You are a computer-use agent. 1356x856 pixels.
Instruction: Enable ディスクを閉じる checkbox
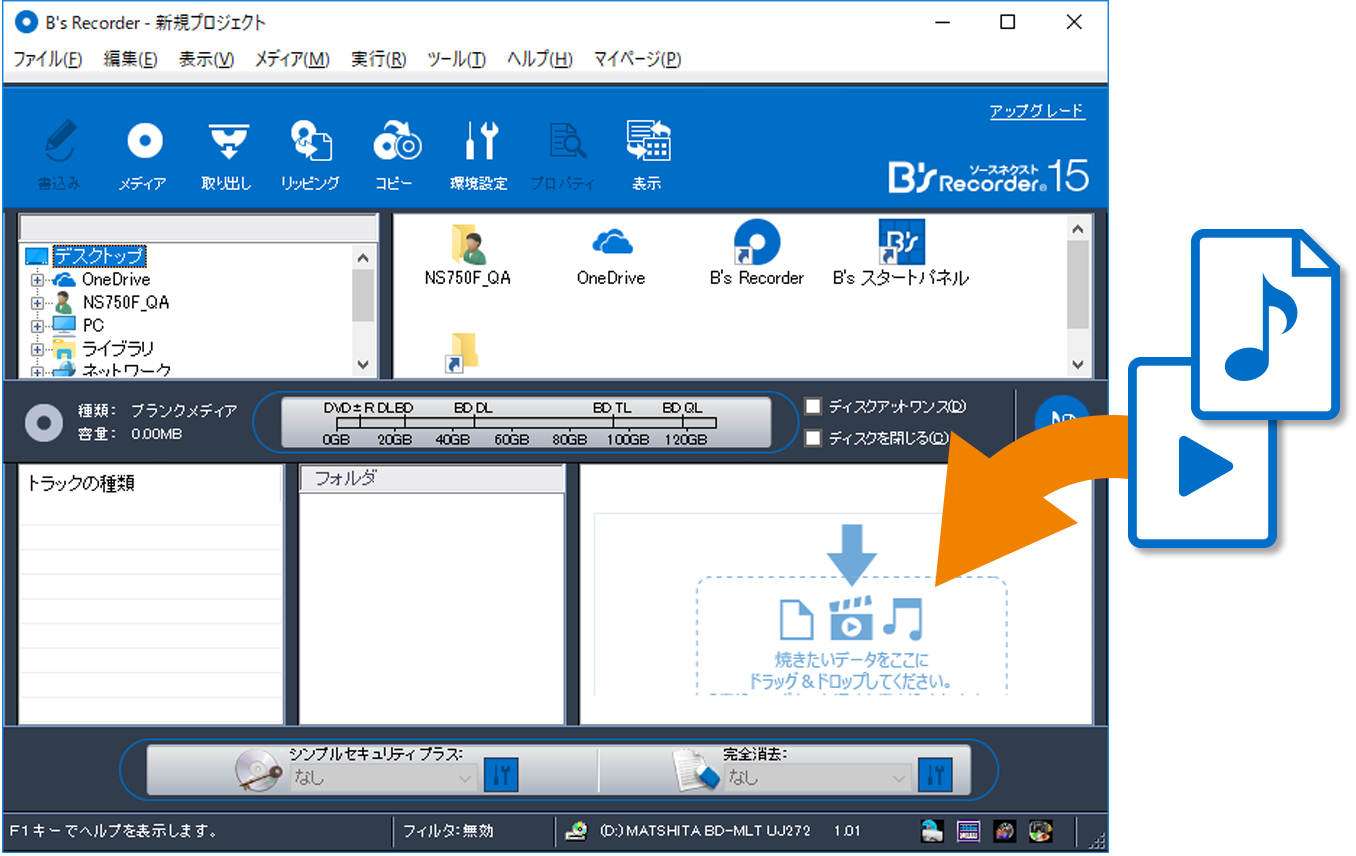(x=813, y=438)
